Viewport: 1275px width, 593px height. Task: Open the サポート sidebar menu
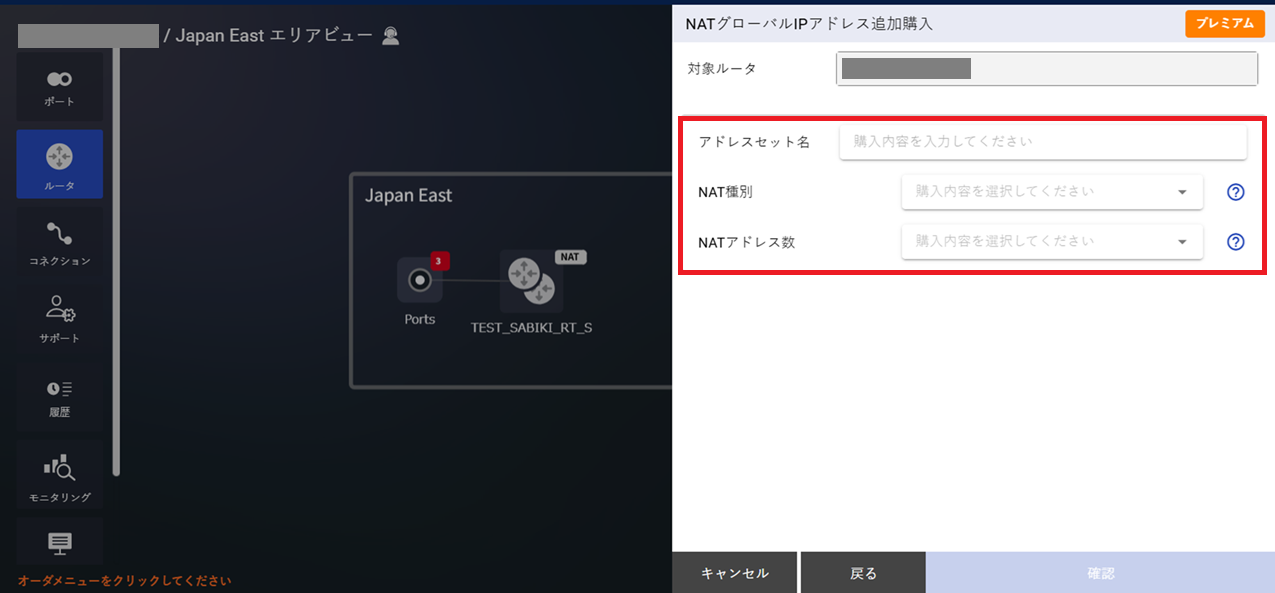point(59,319)
